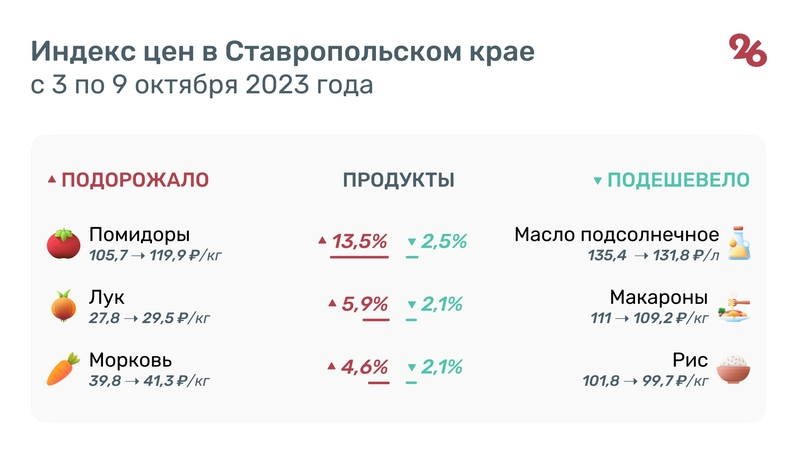Select the ПОДОРОЖАЛО heading
The image size is (800, 452).
click(135, 180)
